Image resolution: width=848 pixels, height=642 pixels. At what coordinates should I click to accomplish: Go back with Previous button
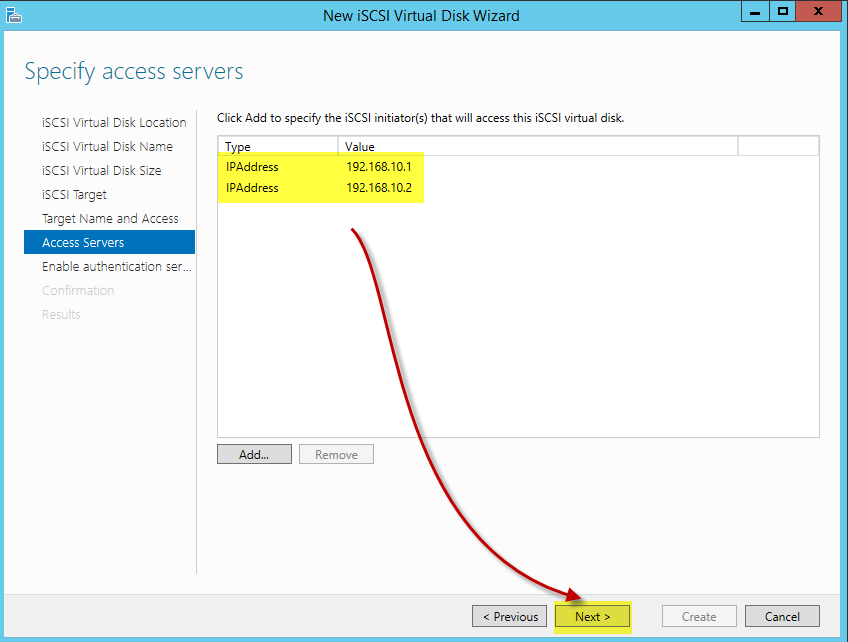click(x=509, y=616)
